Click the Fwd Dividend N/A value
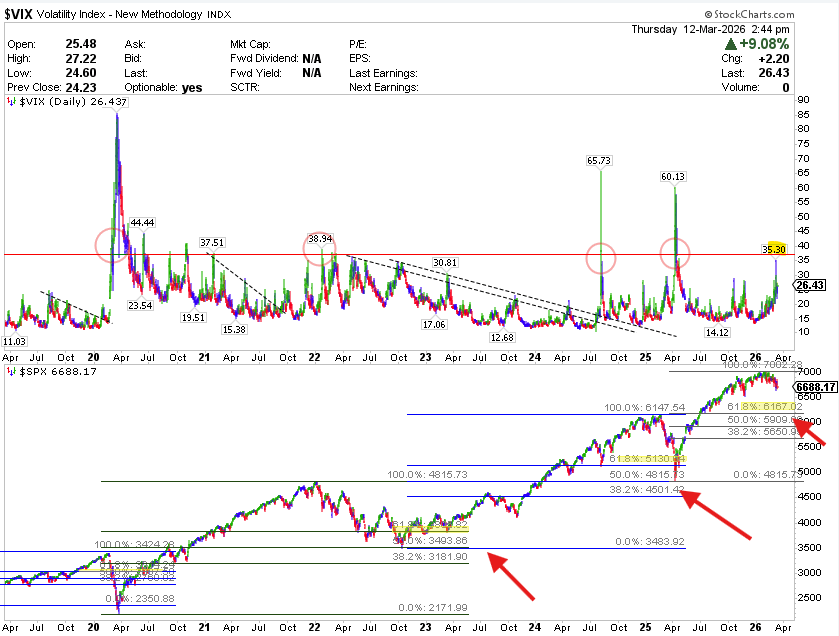Screen dimensions: 839x636 coord(311,58)
